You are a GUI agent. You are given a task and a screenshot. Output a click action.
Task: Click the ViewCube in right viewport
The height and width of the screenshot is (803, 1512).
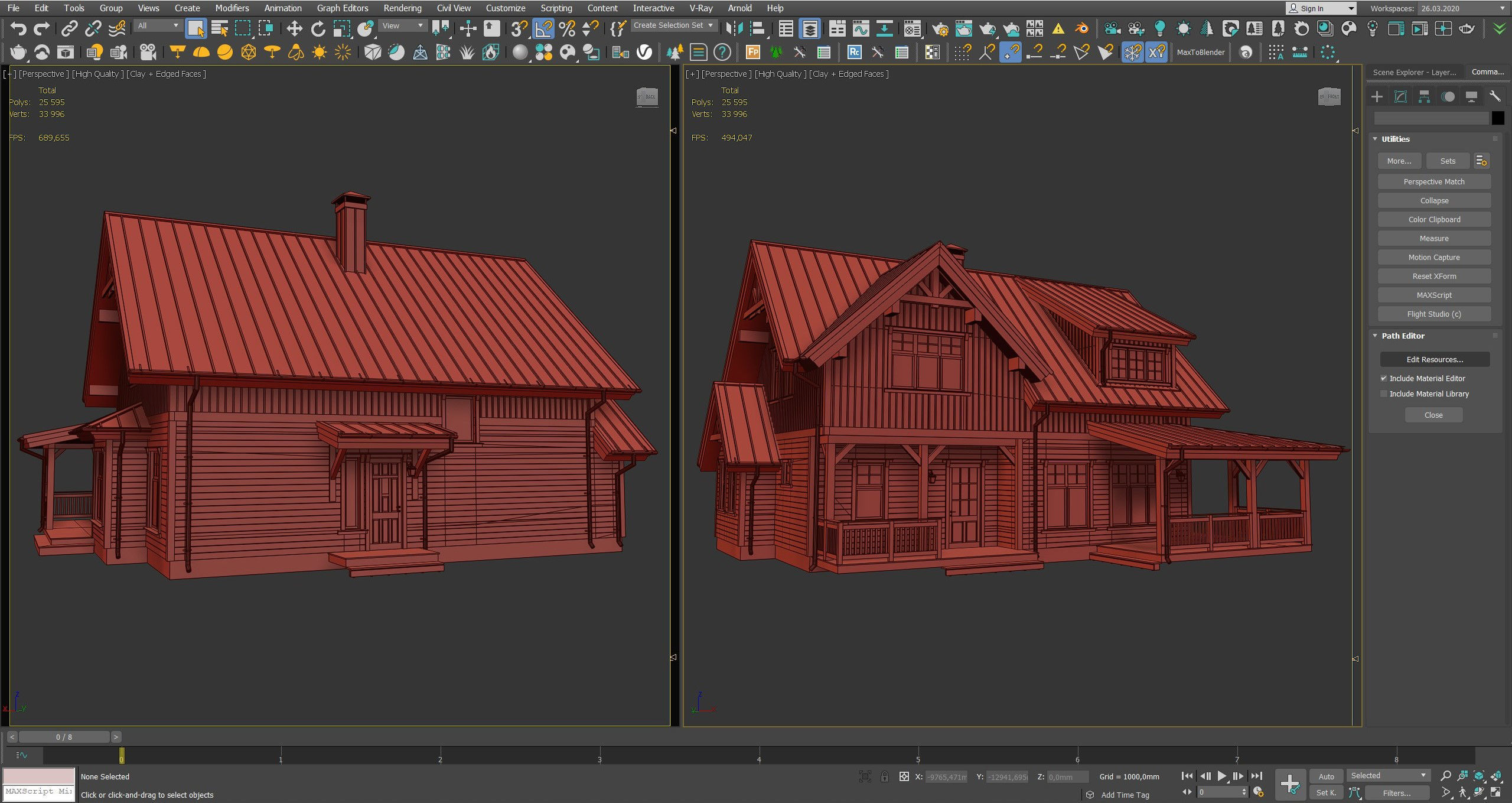tap(1329, 96)
